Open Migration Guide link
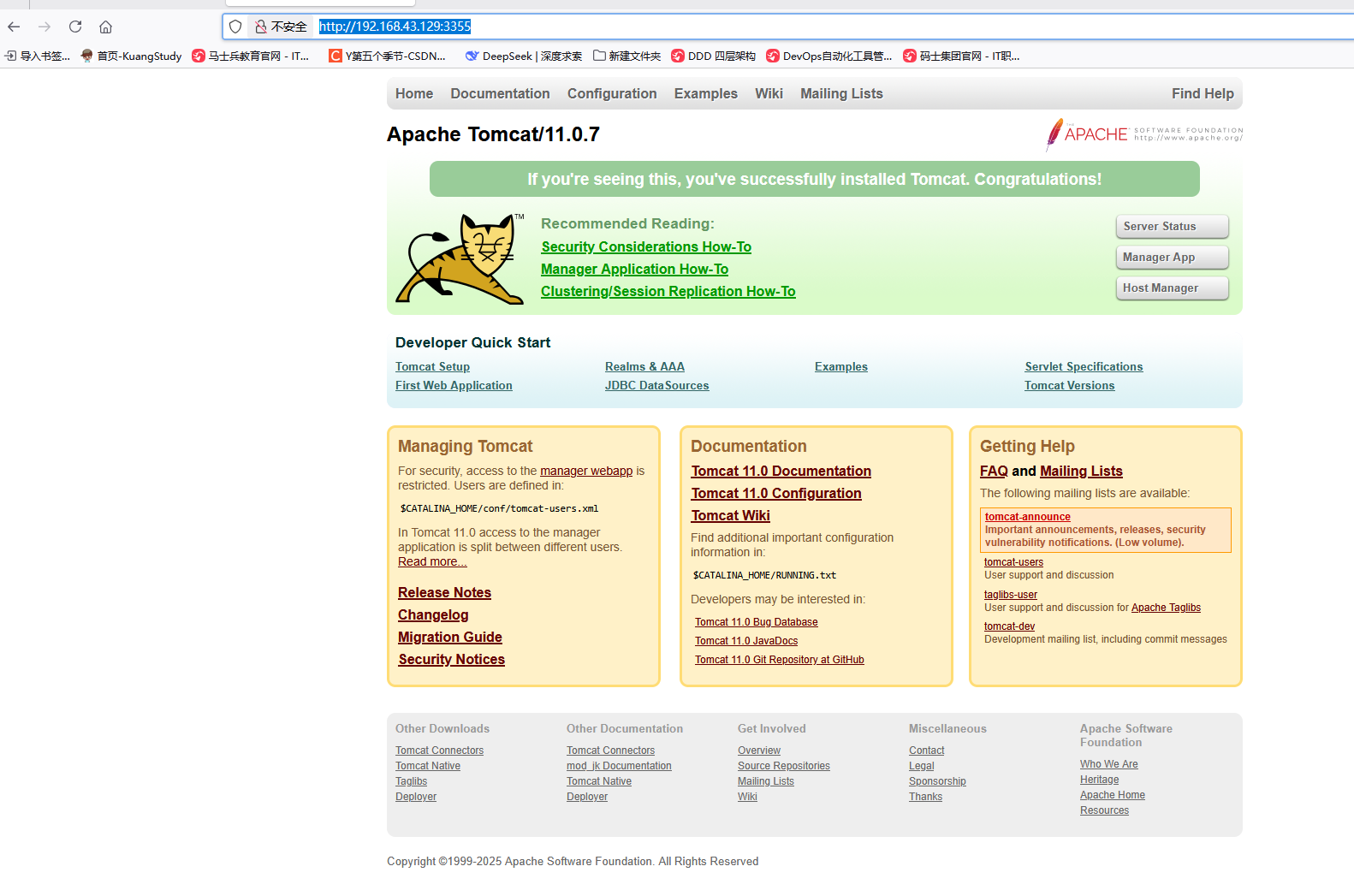Screen dimensions: 1354x896 (x=449, y=637)
